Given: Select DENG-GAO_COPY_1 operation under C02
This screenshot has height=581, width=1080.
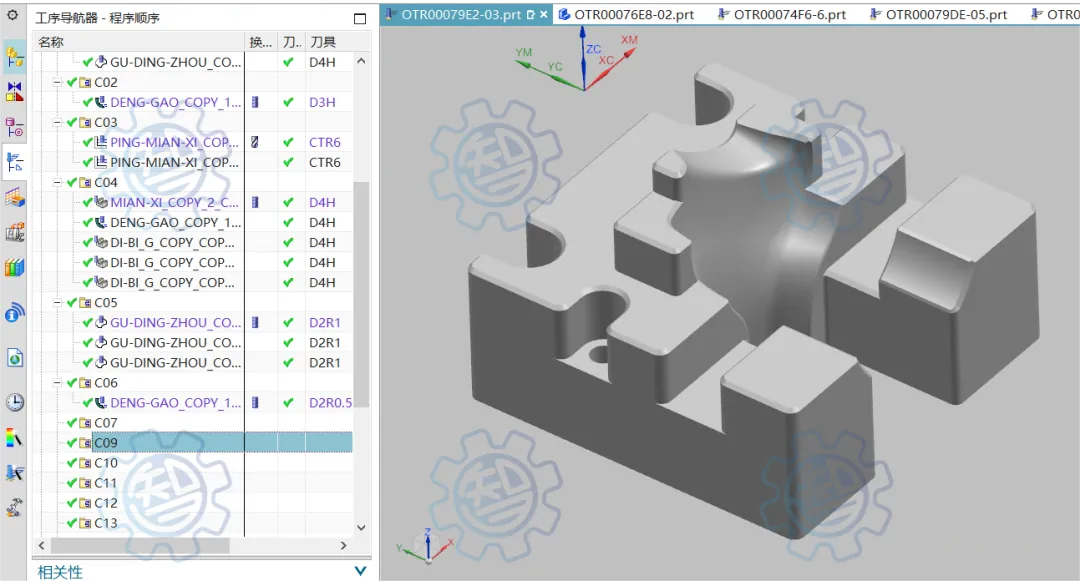Looking at the screenshot, I should point(176,102).
